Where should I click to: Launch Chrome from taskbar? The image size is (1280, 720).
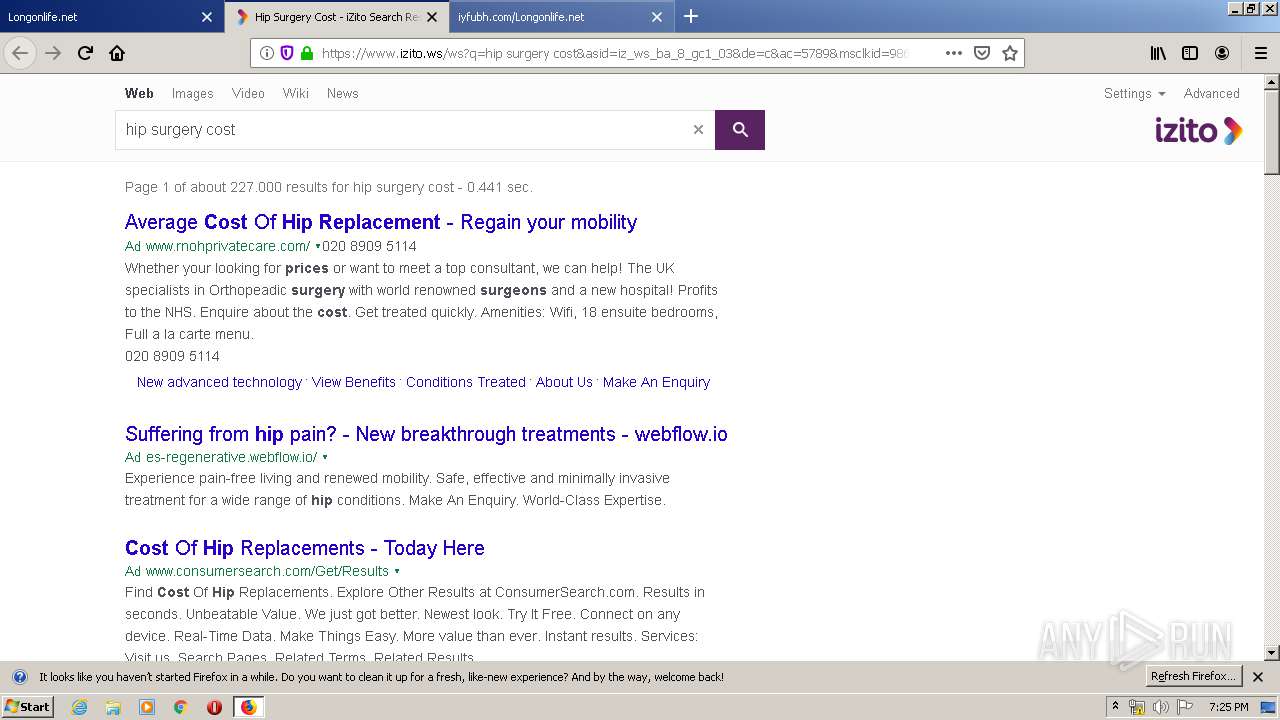click(181, 707)
